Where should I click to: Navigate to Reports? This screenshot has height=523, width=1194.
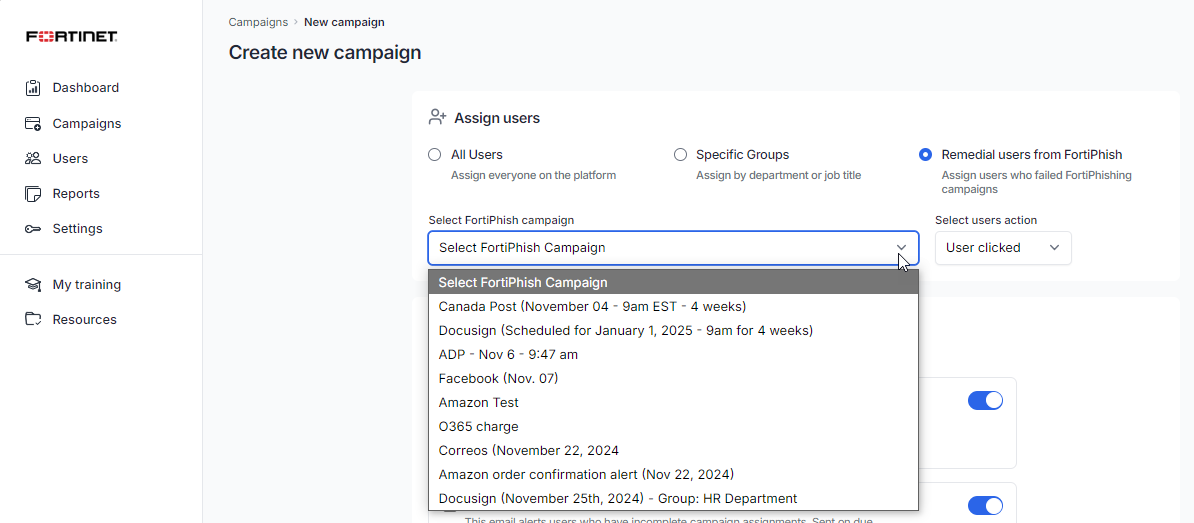76,193
